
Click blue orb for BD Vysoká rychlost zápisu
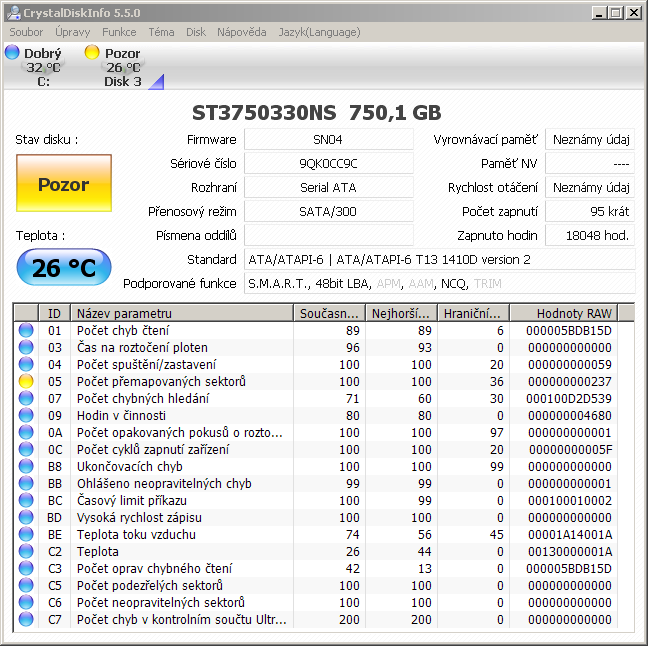point(26,517)
